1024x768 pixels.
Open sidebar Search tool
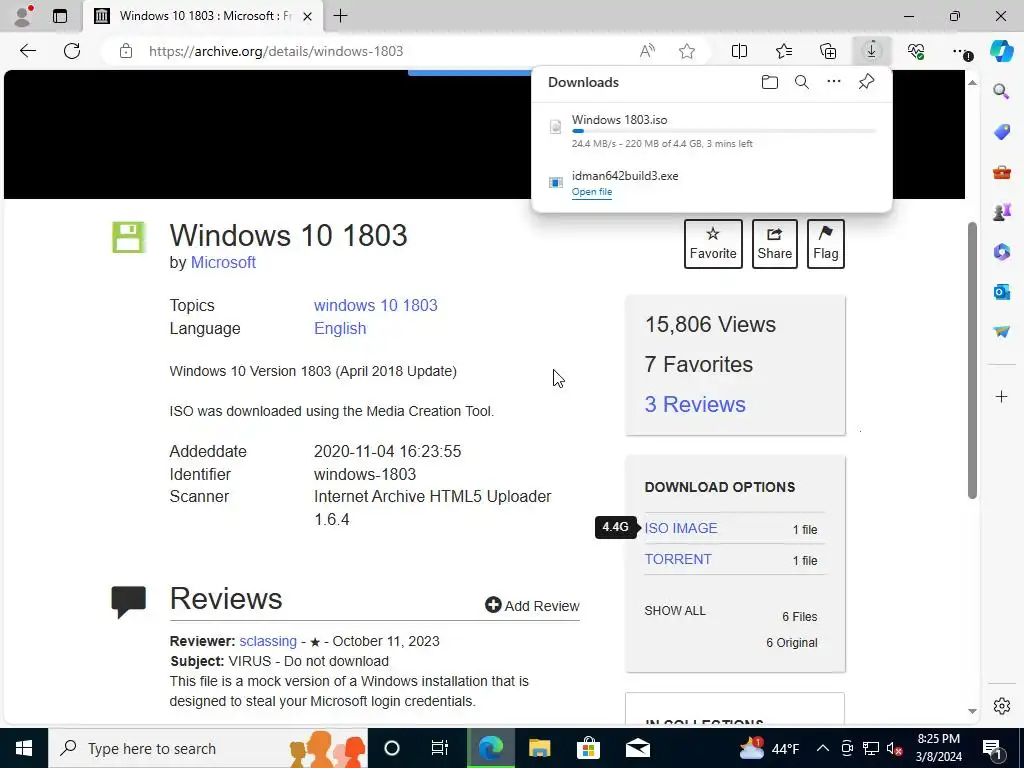(x=1001, y=91)
